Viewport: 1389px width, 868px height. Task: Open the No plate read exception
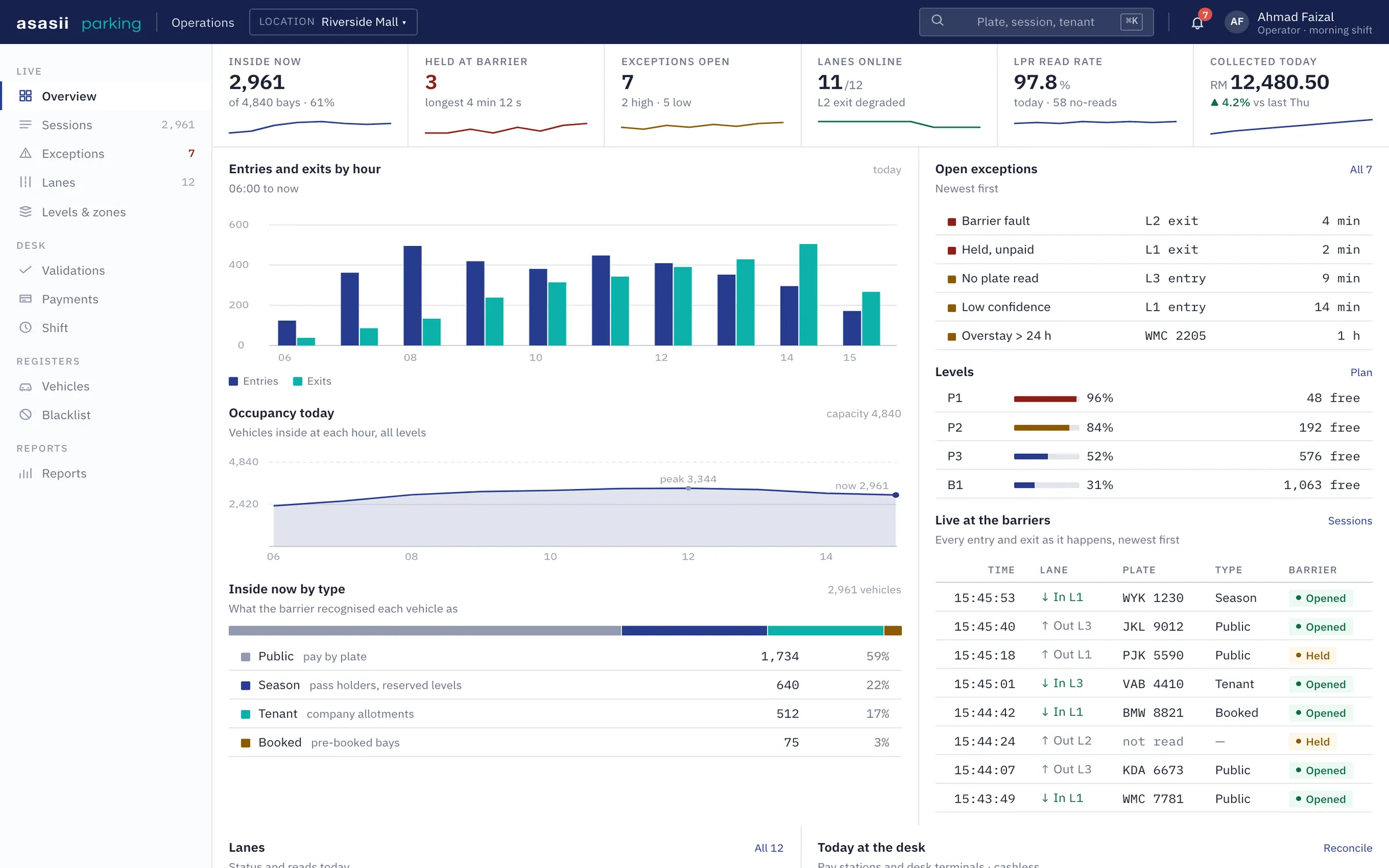pos(1153,278)
